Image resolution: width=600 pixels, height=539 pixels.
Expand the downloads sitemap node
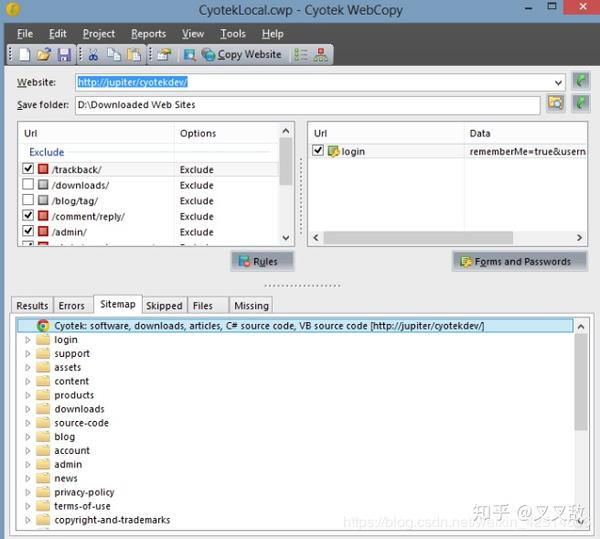click(28, 409)
